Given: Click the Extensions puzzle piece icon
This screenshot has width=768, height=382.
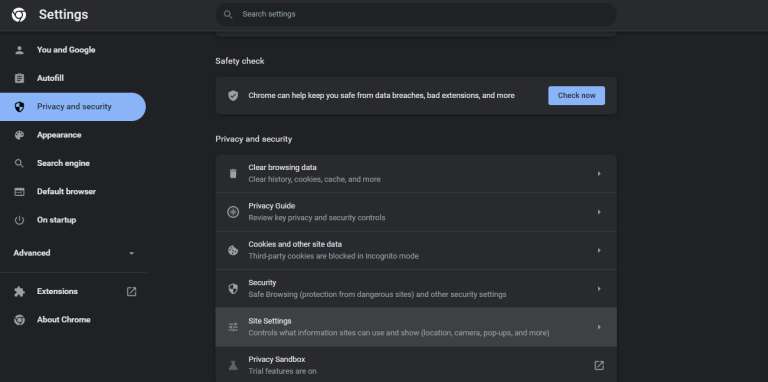Looking at the screenshot, I should 19,291.
